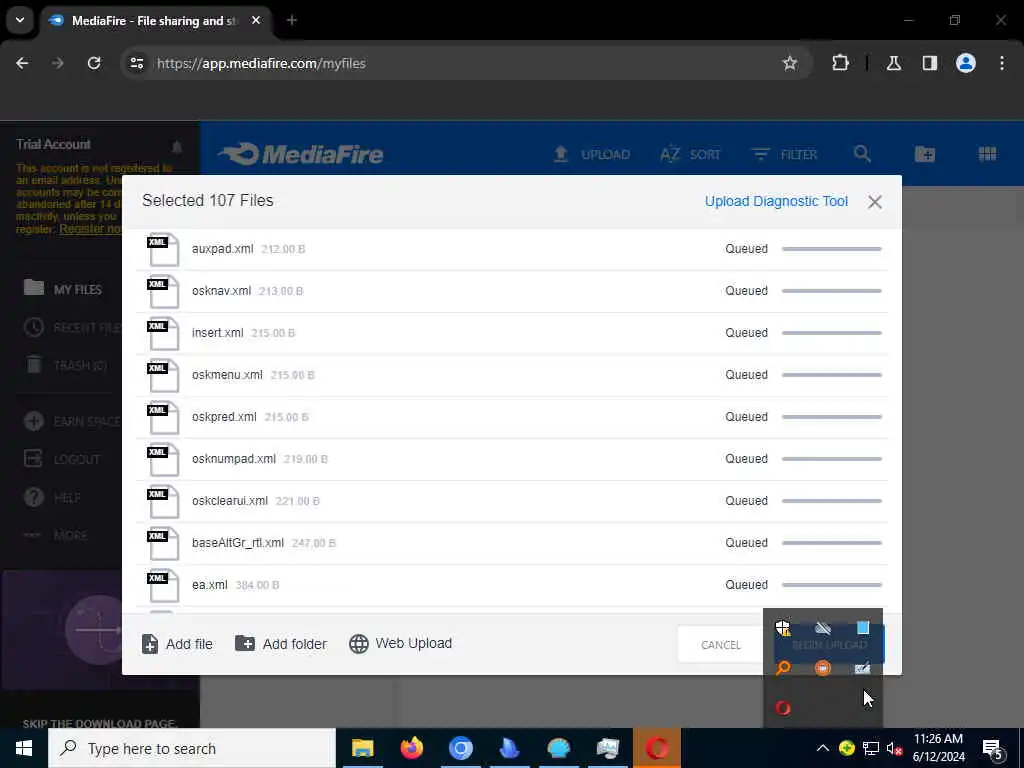The width and height of the screenshot is (1024, 768).
Task: Open the Upload Diagnostic Tool link
Action: point(776,201)
